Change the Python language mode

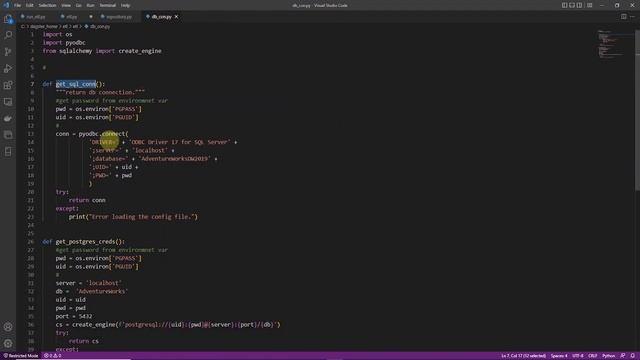coord(608,356)
